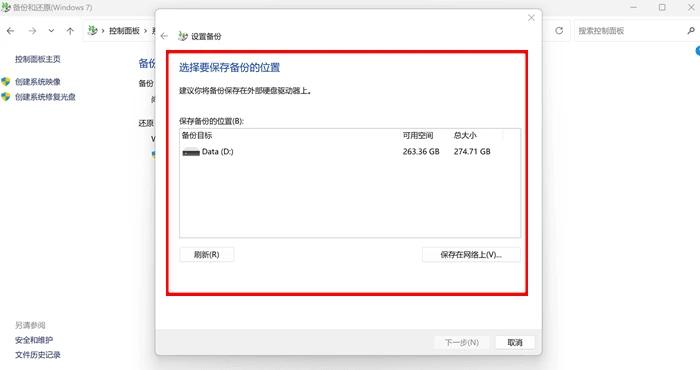Click the 设置备份 wizard icon
Viewport: 700px width, 370px height.
pyautogui.click(x=183, y=36)
